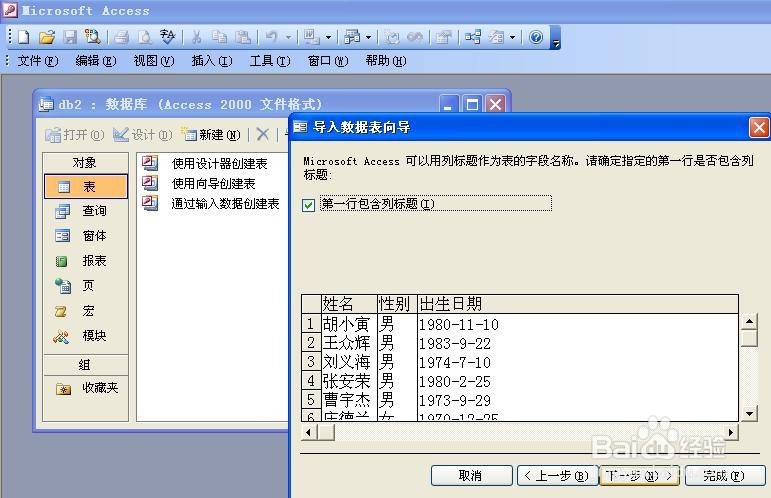Select the 表 object type

pyautogui.click(x=86, y=186)
